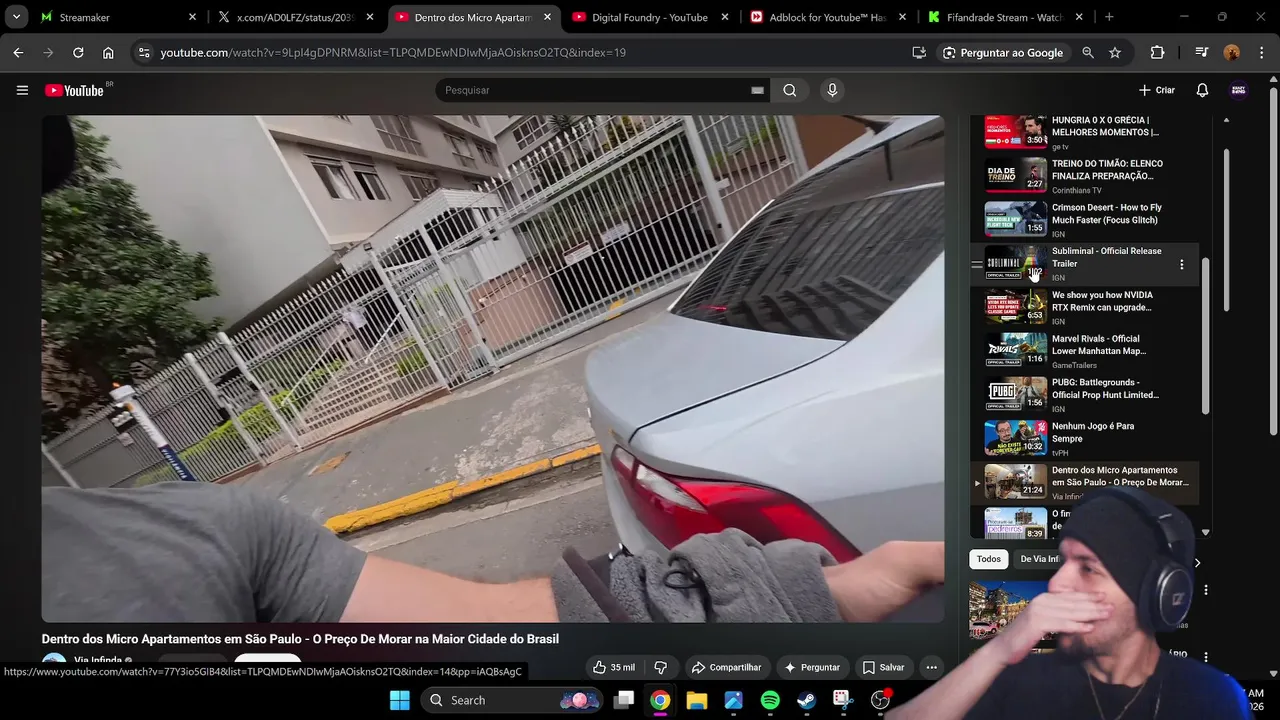The width and height of the screenshot is (1280, 720).
Task: Switch to the Digital Foundry - YouTube tab
Action: [649, 17]
